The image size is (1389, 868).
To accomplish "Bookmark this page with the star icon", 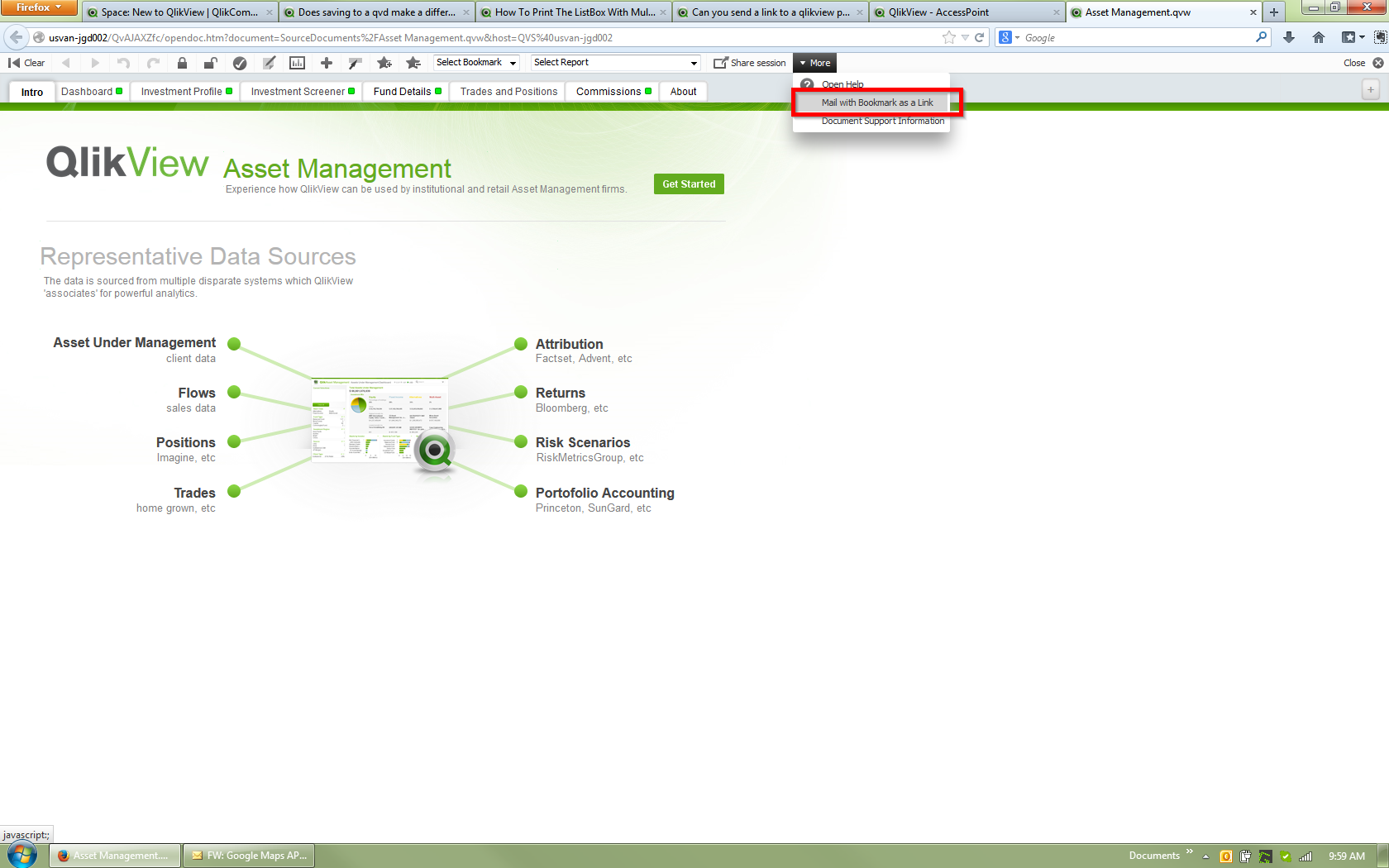I will tap(949, 37).
